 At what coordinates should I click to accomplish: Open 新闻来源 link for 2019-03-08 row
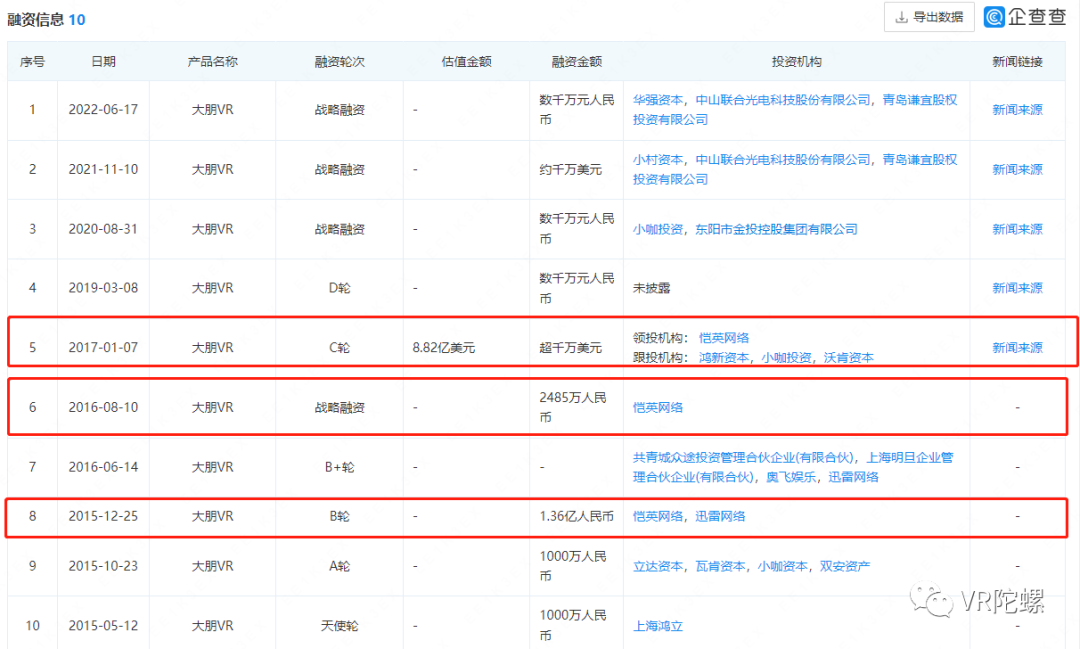pyautogui.click(x=1017, y=288)
